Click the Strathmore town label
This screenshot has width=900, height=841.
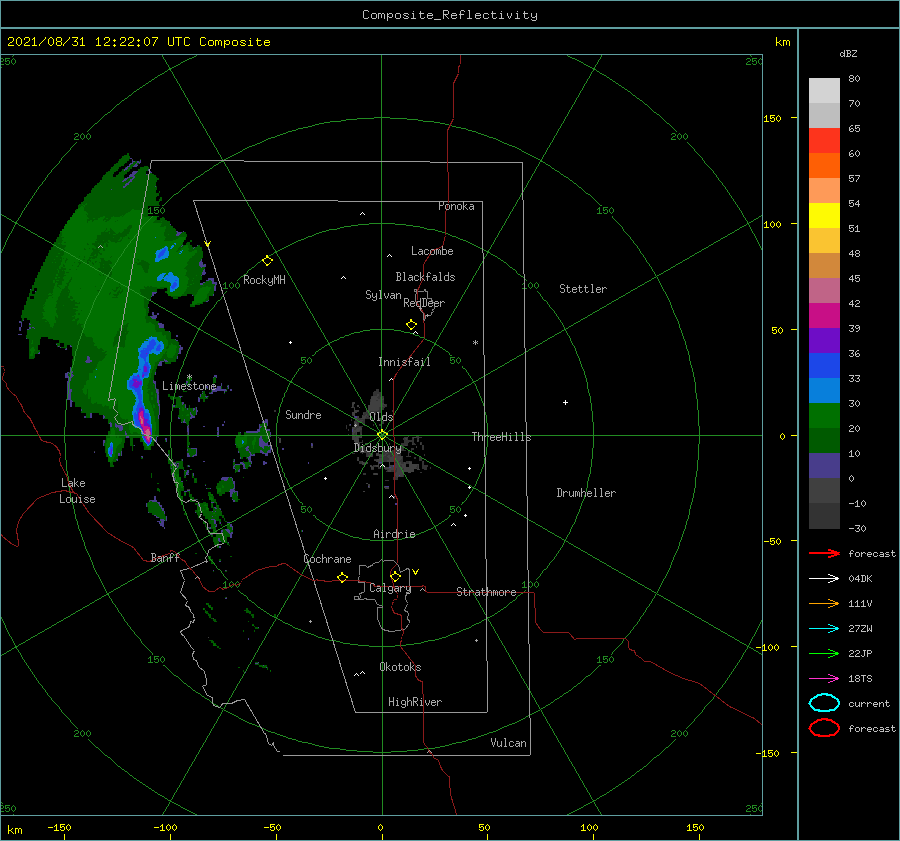click(x=486, y=592)
